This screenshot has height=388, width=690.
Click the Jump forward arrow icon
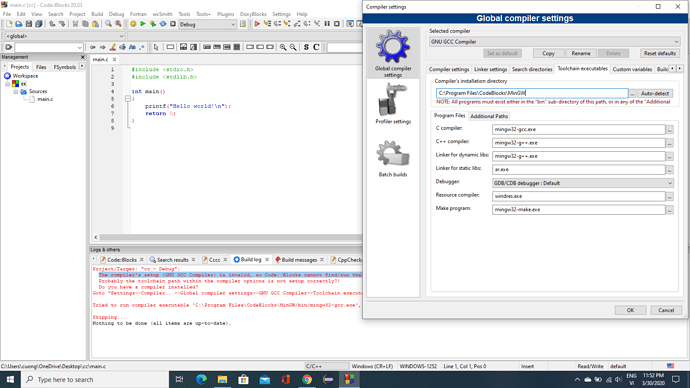[x=103, y=47]
